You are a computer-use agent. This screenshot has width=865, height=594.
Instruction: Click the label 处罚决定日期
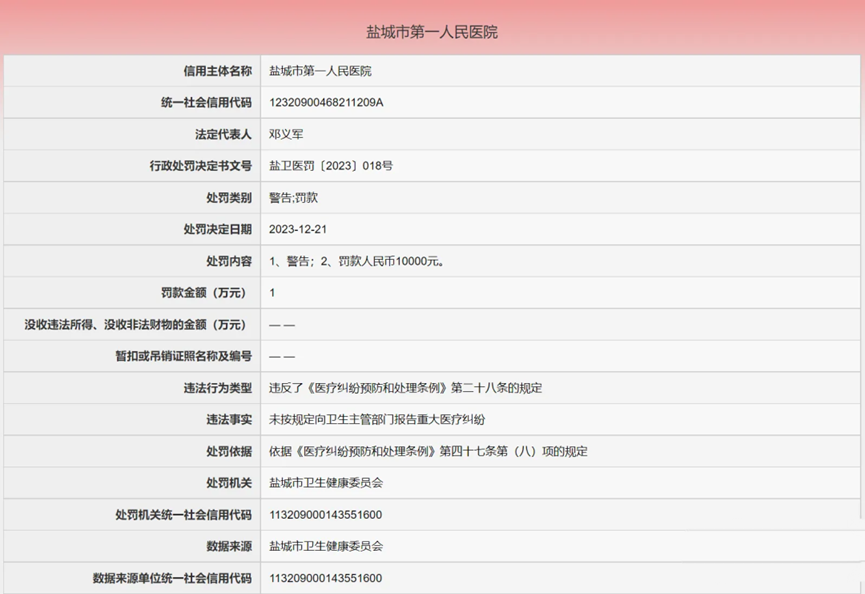(217, 229)
